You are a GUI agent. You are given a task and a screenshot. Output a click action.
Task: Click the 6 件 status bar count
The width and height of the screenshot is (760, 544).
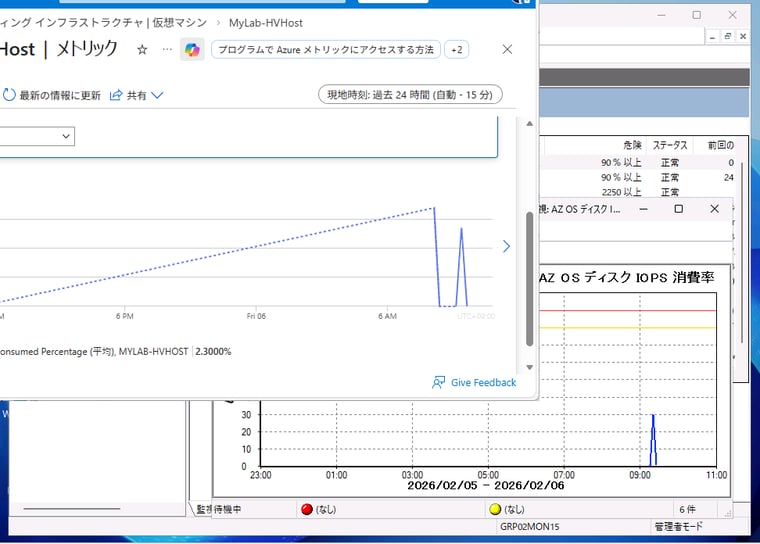click(687, 509)
